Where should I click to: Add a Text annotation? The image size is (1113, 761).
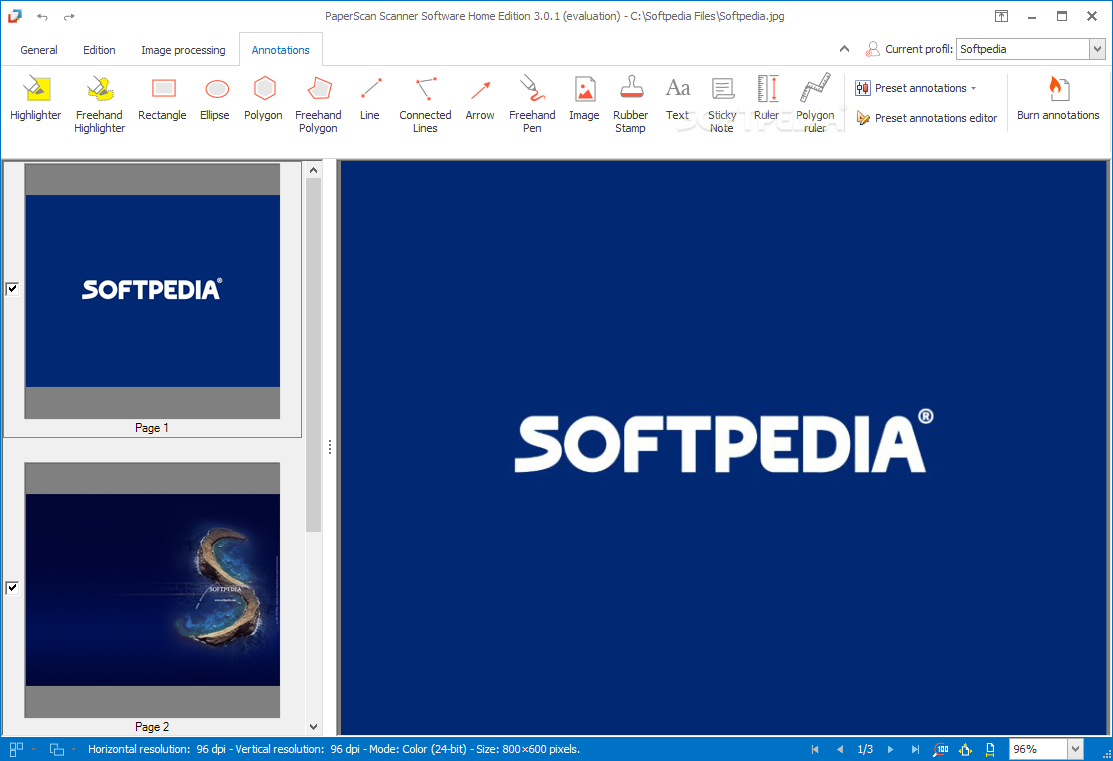pyautogui.click(x=677, y=99)
